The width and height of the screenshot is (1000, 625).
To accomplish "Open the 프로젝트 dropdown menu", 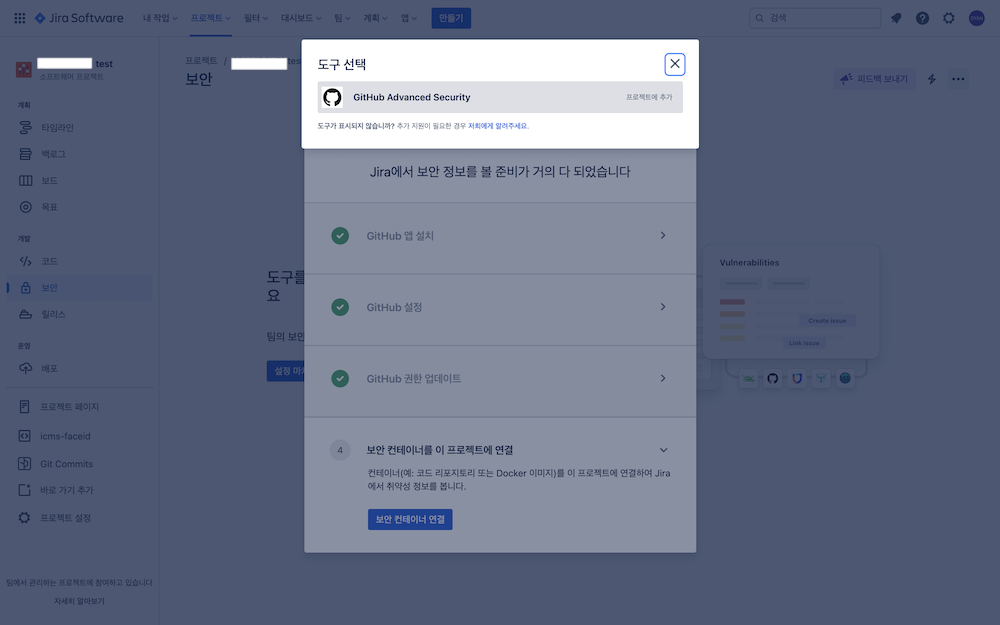I will 210,18.
